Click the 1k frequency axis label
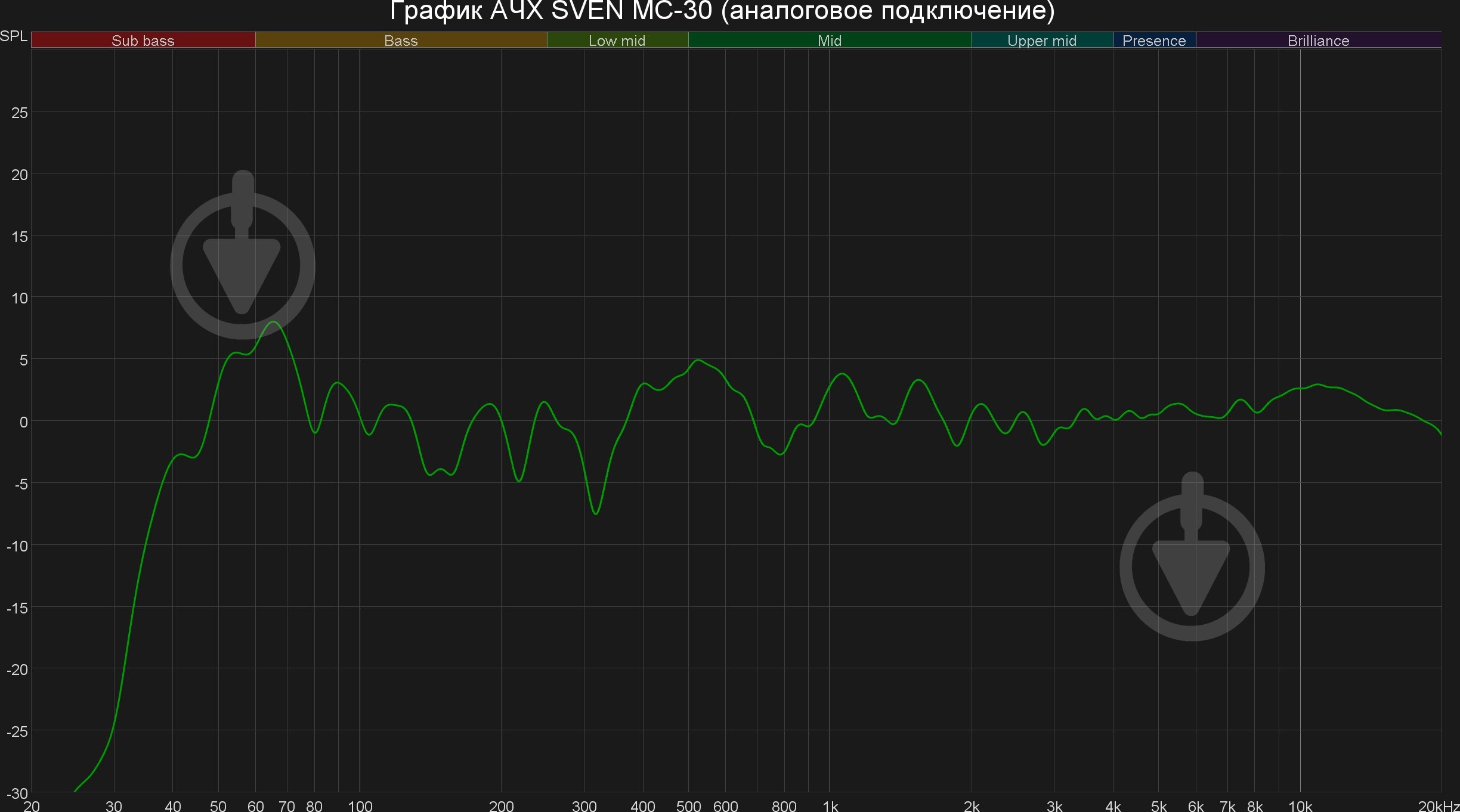This screenshot has width=1460, height=812. click(830, 806)
